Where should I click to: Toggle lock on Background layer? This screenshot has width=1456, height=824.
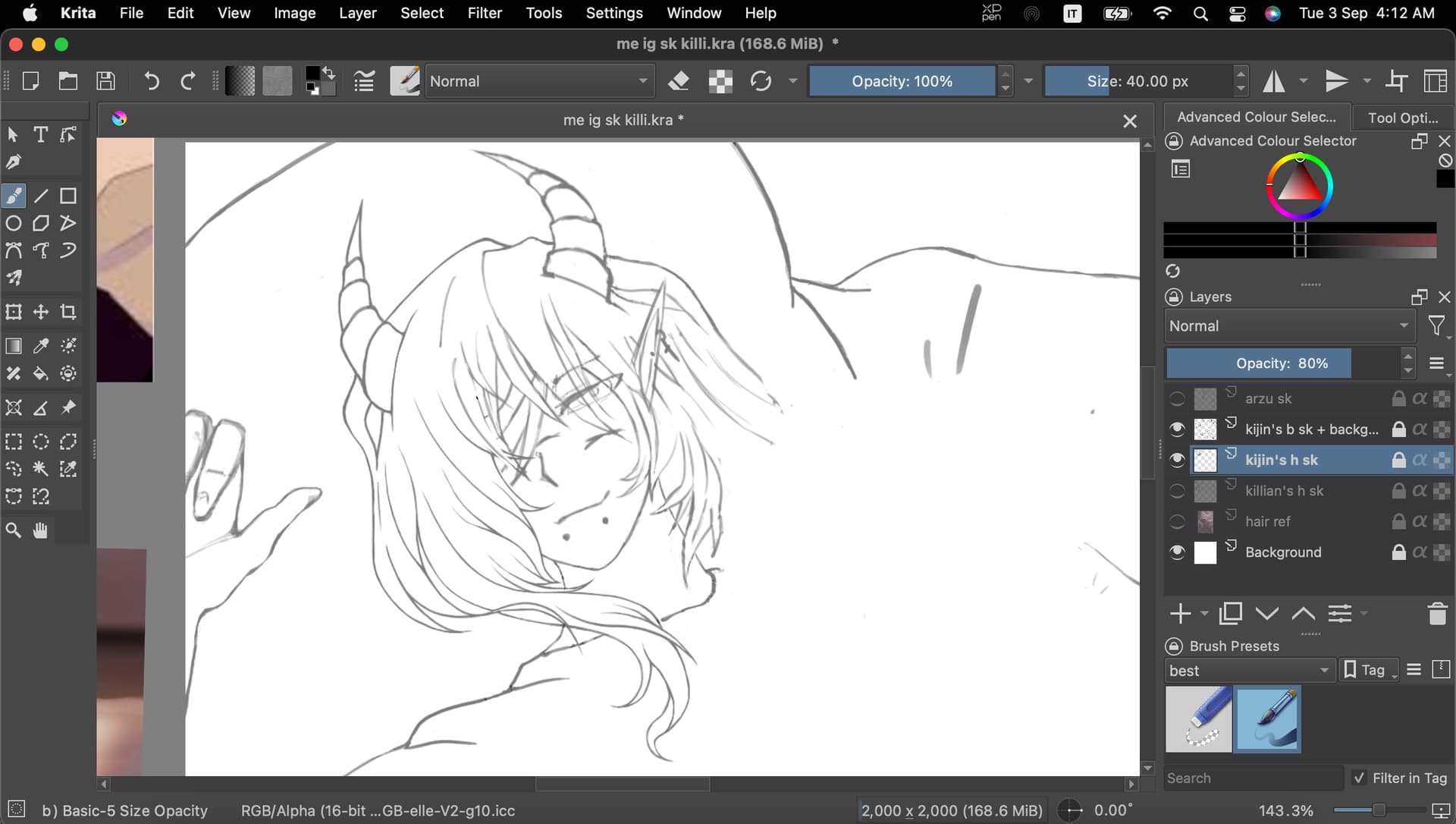1399,552
